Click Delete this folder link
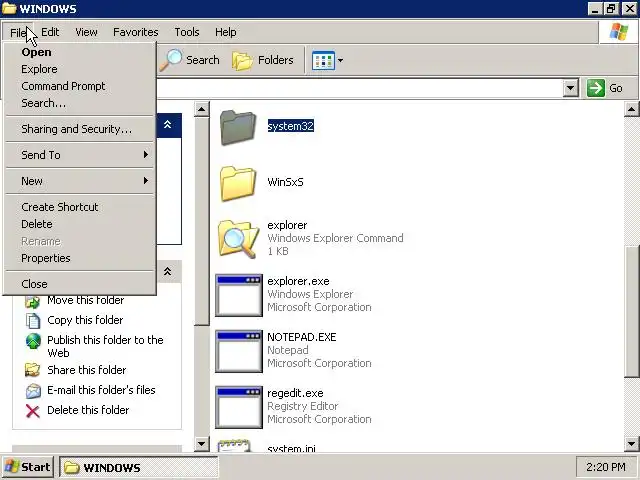 (x=88, y=410)
